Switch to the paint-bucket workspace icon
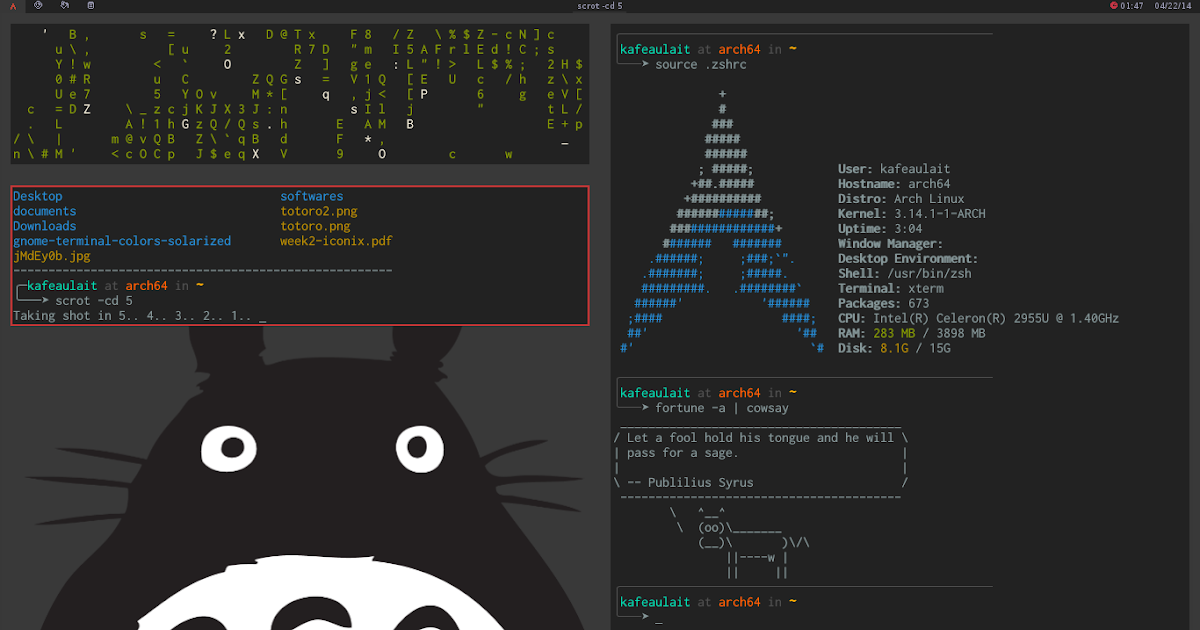Screen dimensions: 1200x630 (65, 6)
